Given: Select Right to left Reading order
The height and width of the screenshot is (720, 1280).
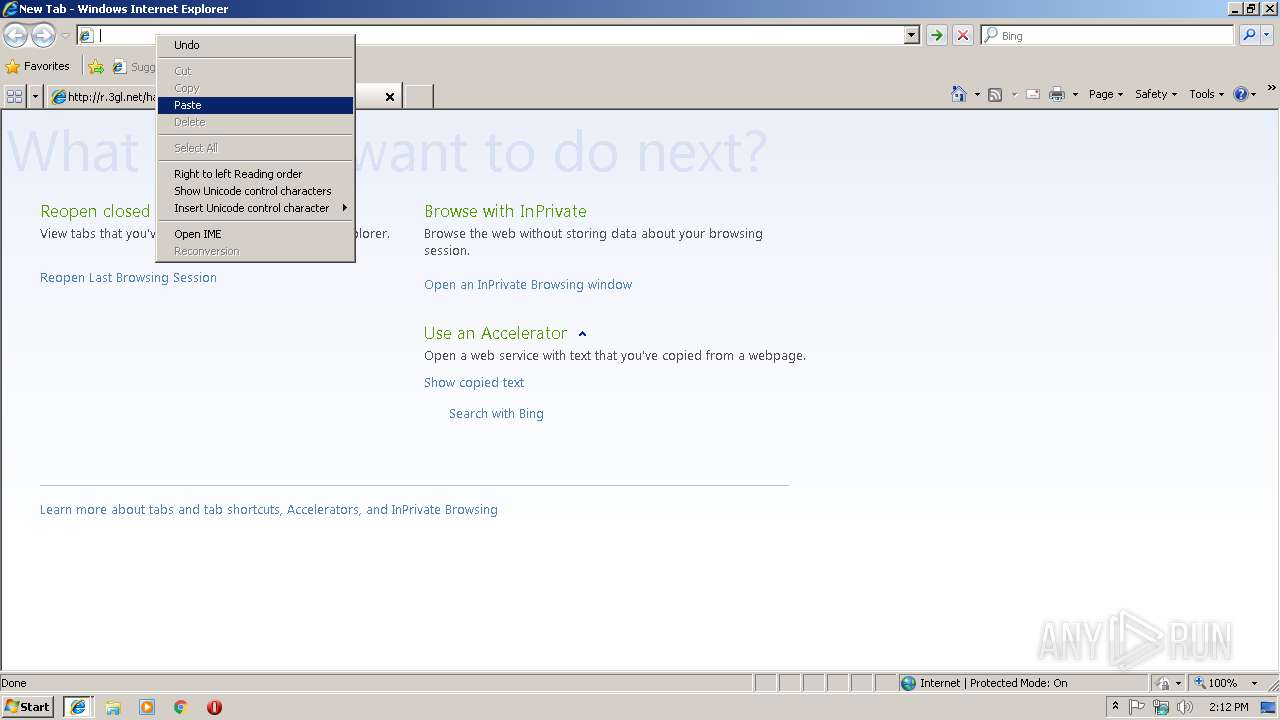Looking at the screenshot, I should click(x=256, y=174).
